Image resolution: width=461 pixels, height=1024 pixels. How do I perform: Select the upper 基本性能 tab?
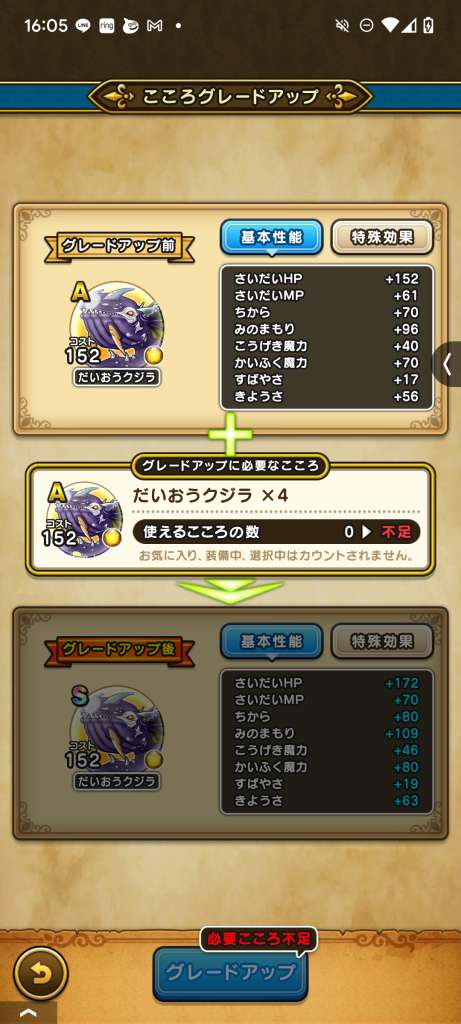(x=272, y=237)
